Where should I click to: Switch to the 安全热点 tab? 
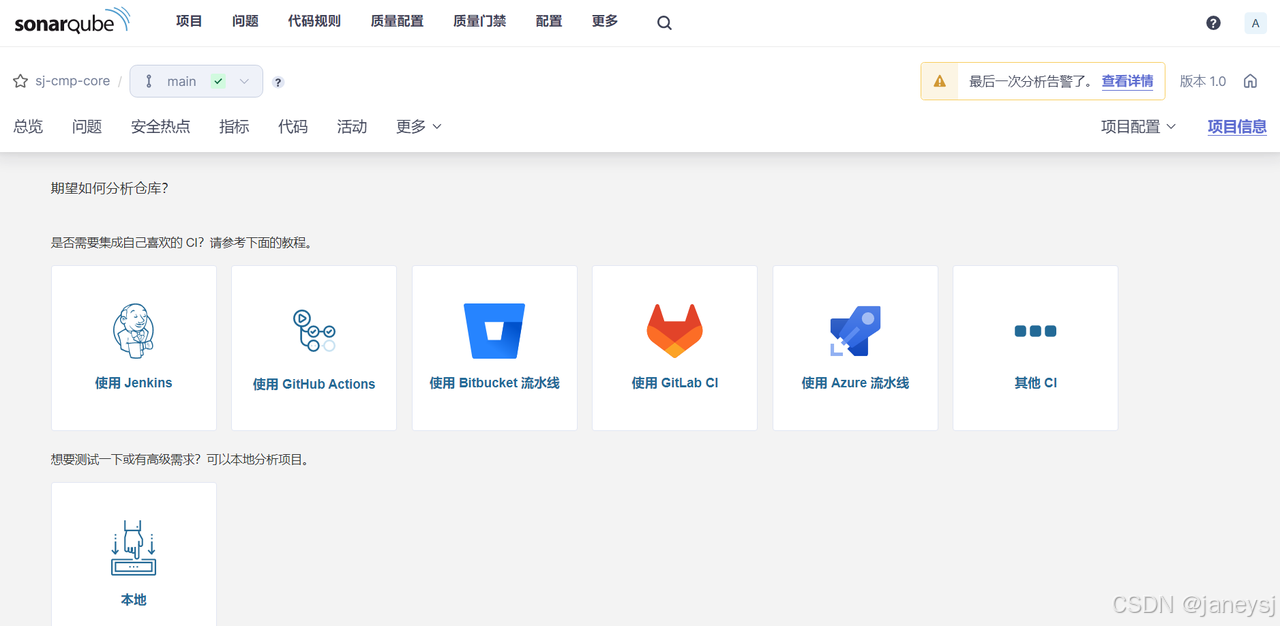coord(161,126)
